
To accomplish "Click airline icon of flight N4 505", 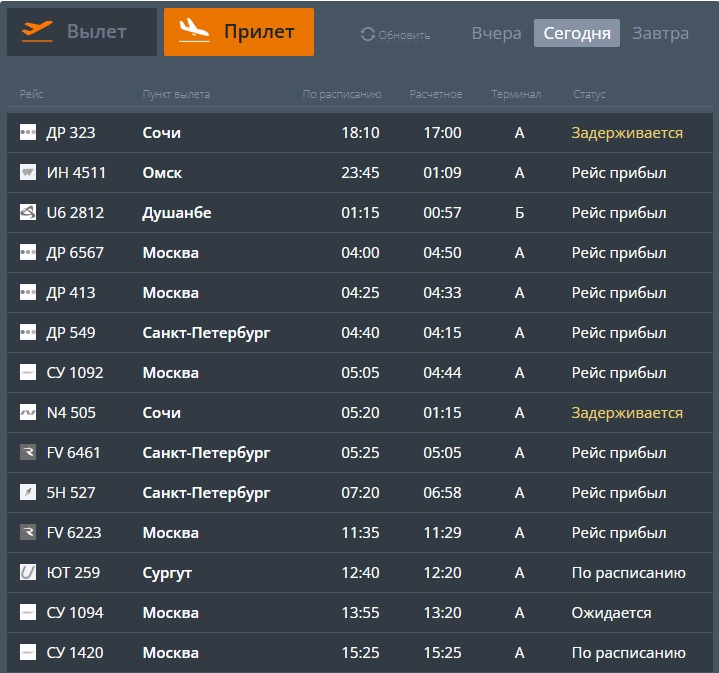I will pyautogui.click(x=28, y=413).
